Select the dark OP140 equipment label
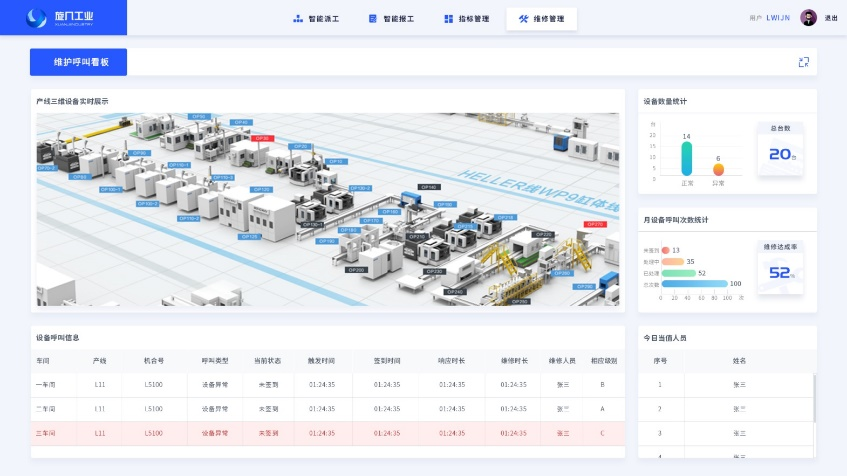 (x=428, y=187)
